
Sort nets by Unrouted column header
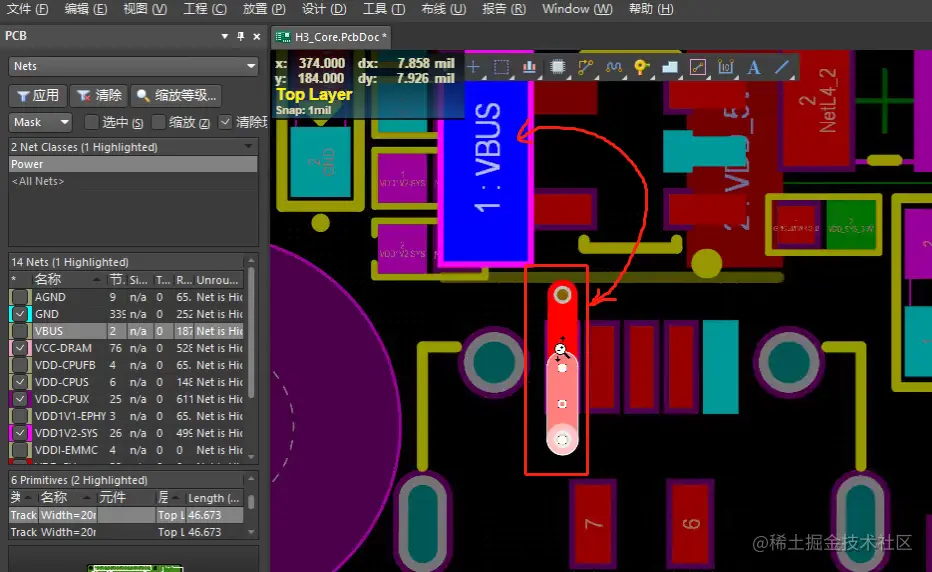218,279
